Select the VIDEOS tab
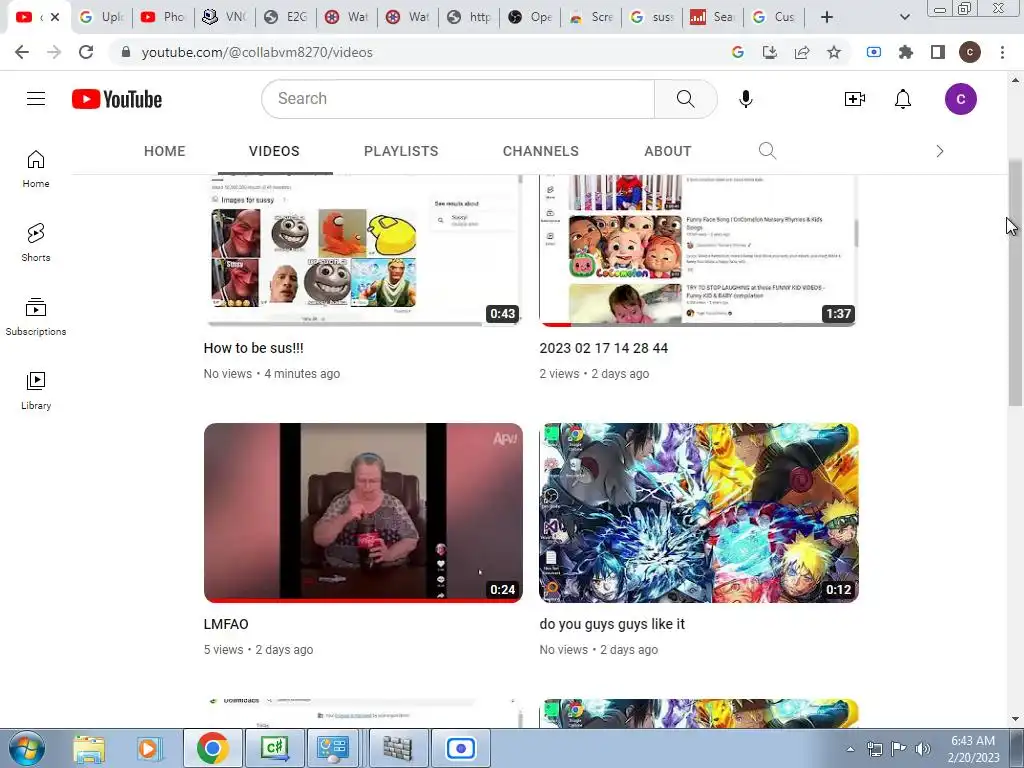Viewport: 1024px width, 768px height. click(x=274, y=151)
